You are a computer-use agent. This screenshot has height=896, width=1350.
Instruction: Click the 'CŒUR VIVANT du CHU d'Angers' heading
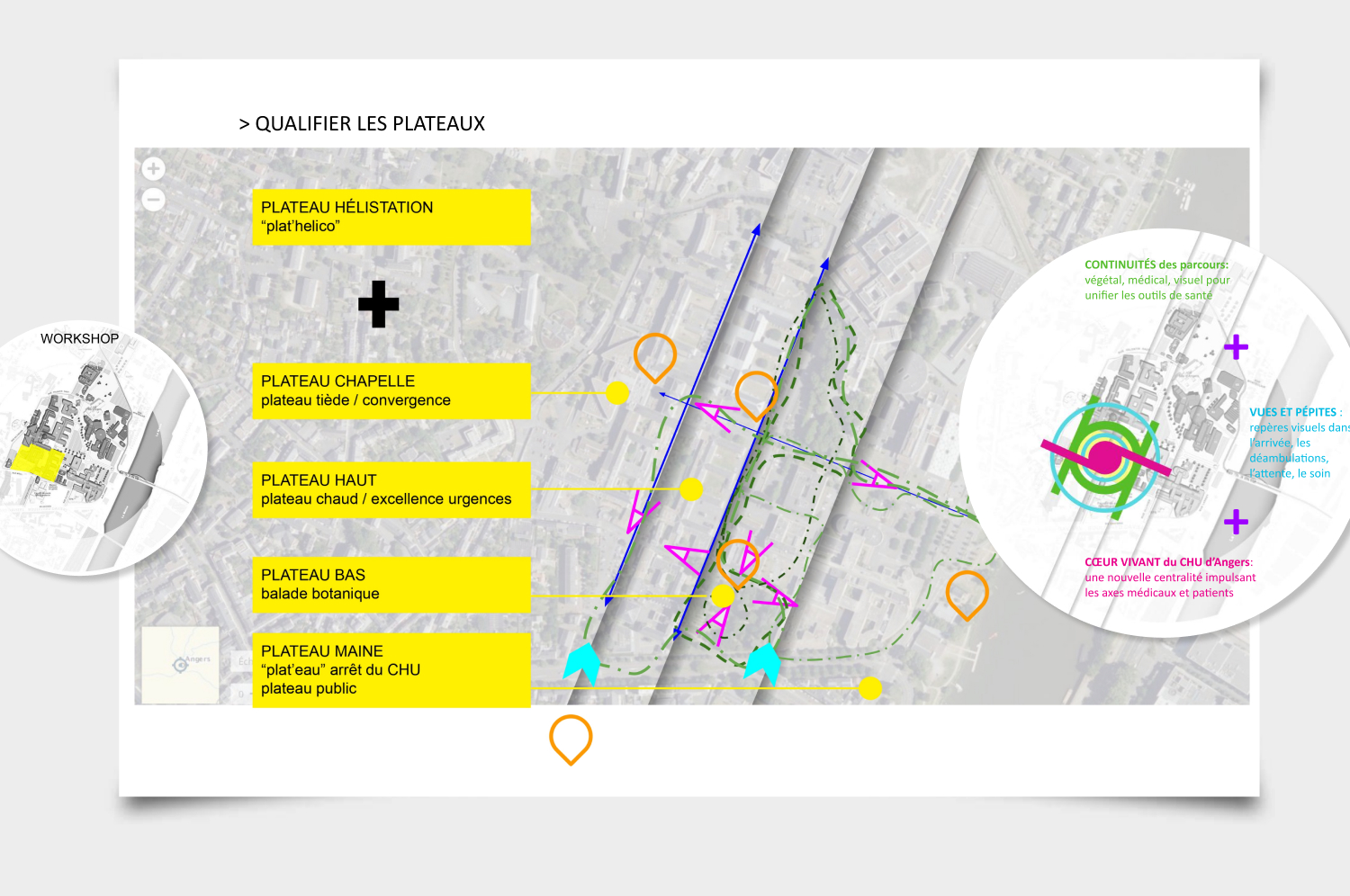[1168, 562]
